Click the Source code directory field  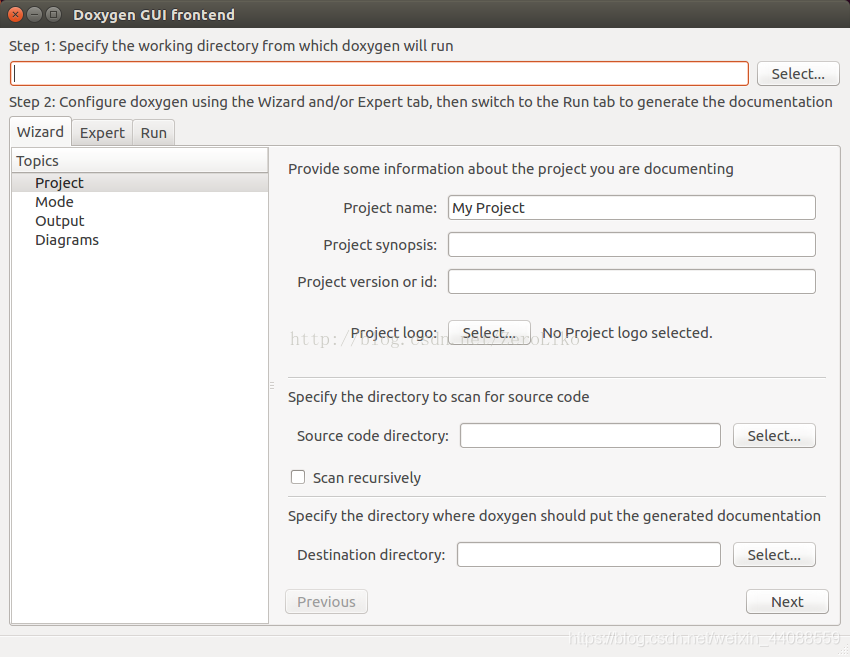tap(589, 435)
